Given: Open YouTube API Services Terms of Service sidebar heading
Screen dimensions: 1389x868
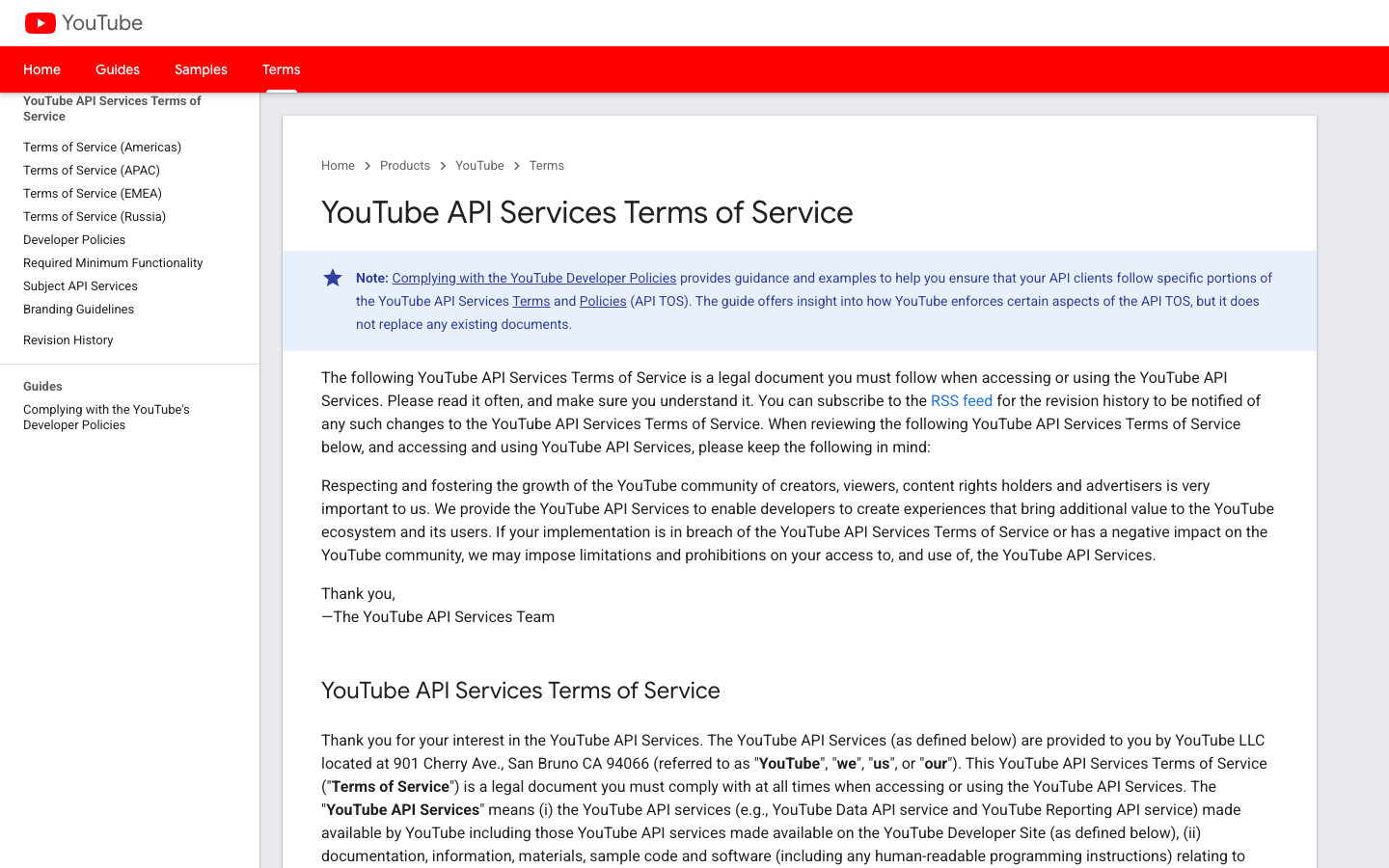Looking at the screenshot, I should click(x=112, y=108).
